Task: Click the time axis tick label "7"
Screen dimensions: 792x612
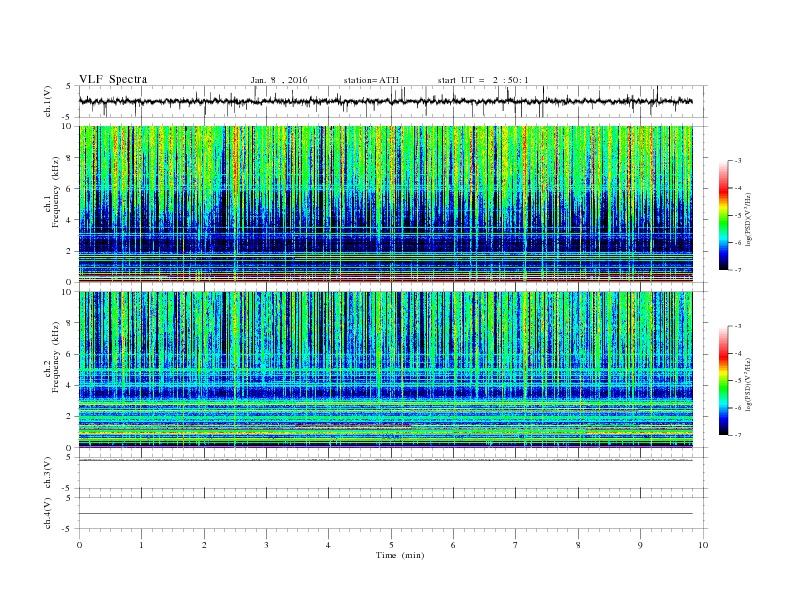Action: (516, 545)
